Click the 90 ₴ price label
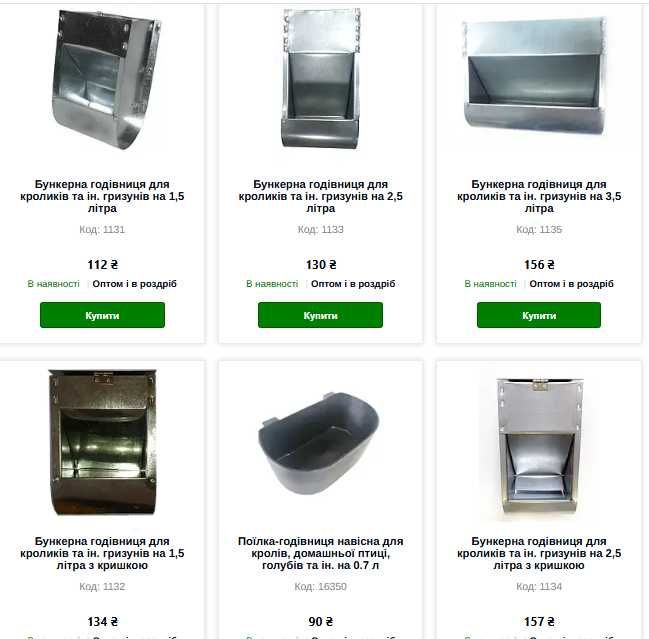Image resolution: width=649 pixels, height=639 pixels. click(320, 622)
